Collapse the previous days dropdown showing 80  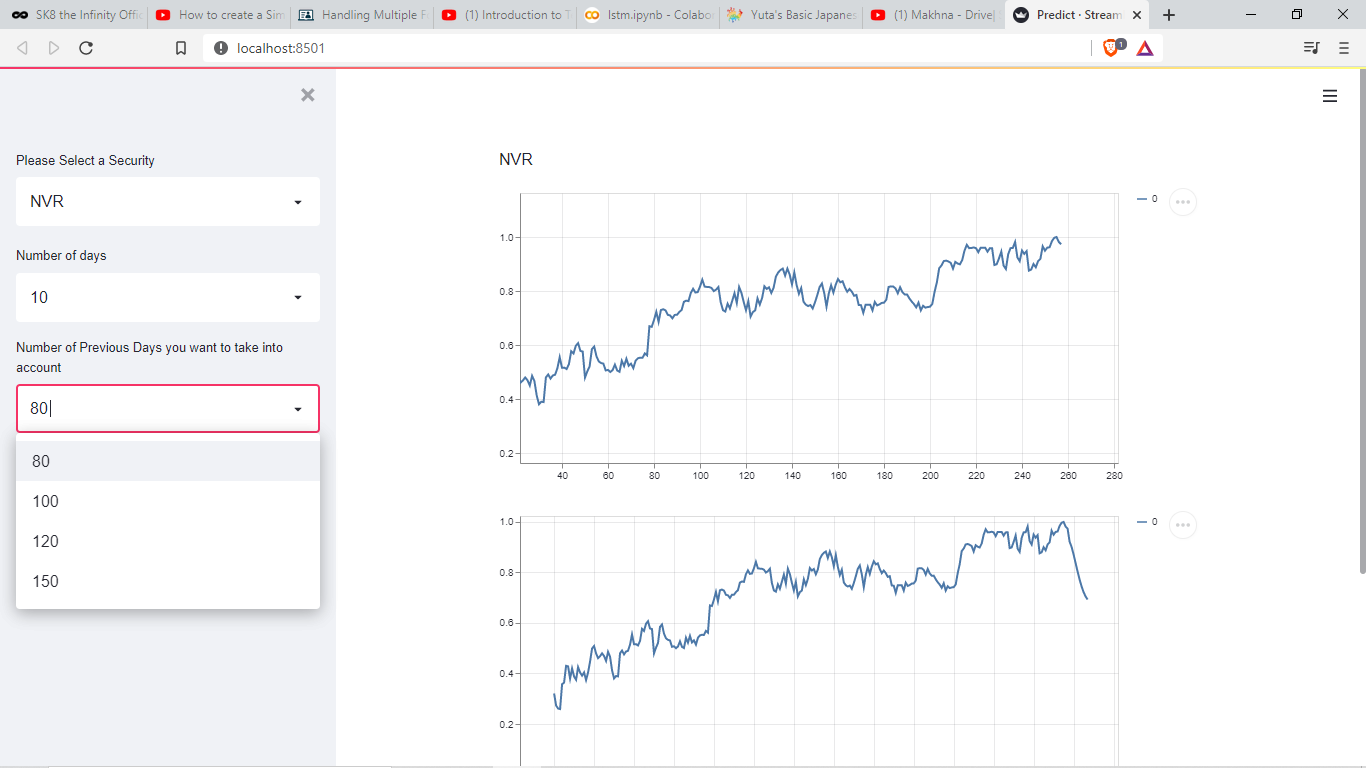[297, 409]
